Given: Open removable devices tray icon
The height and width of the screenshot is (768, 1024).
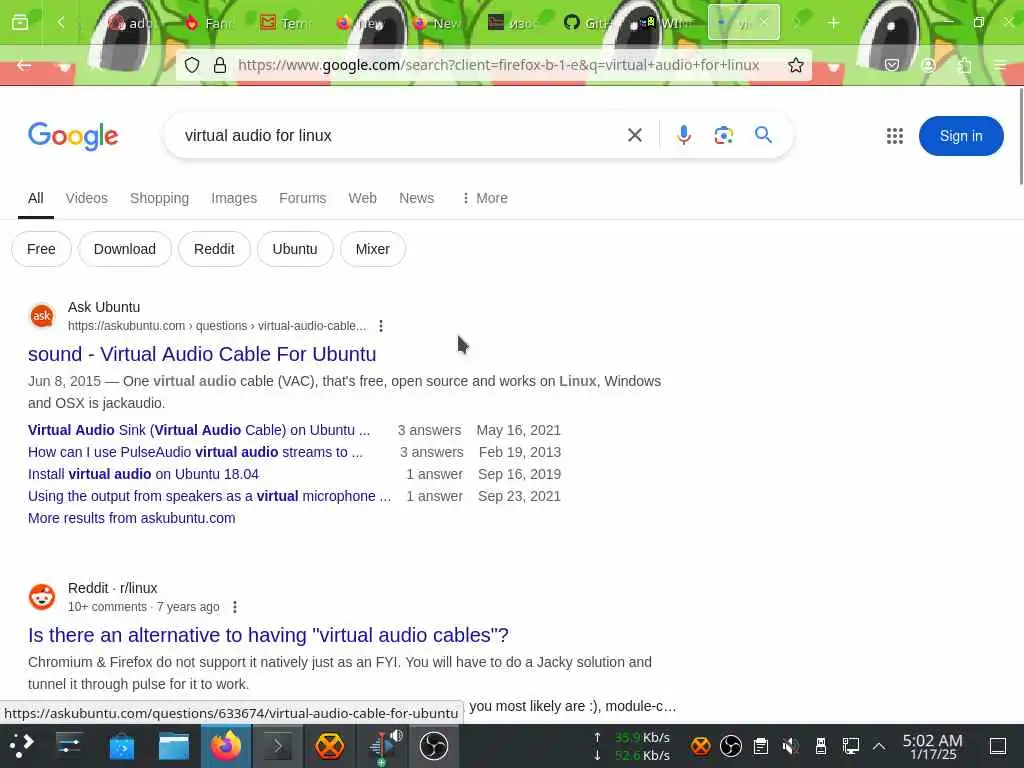Looking at the screenshot, I should (821, 746).
